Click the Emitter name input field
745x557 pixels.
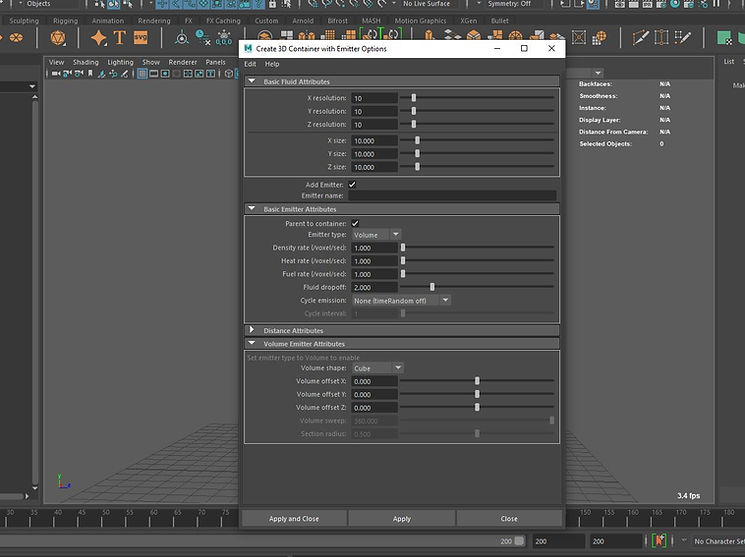click(452, 195)
